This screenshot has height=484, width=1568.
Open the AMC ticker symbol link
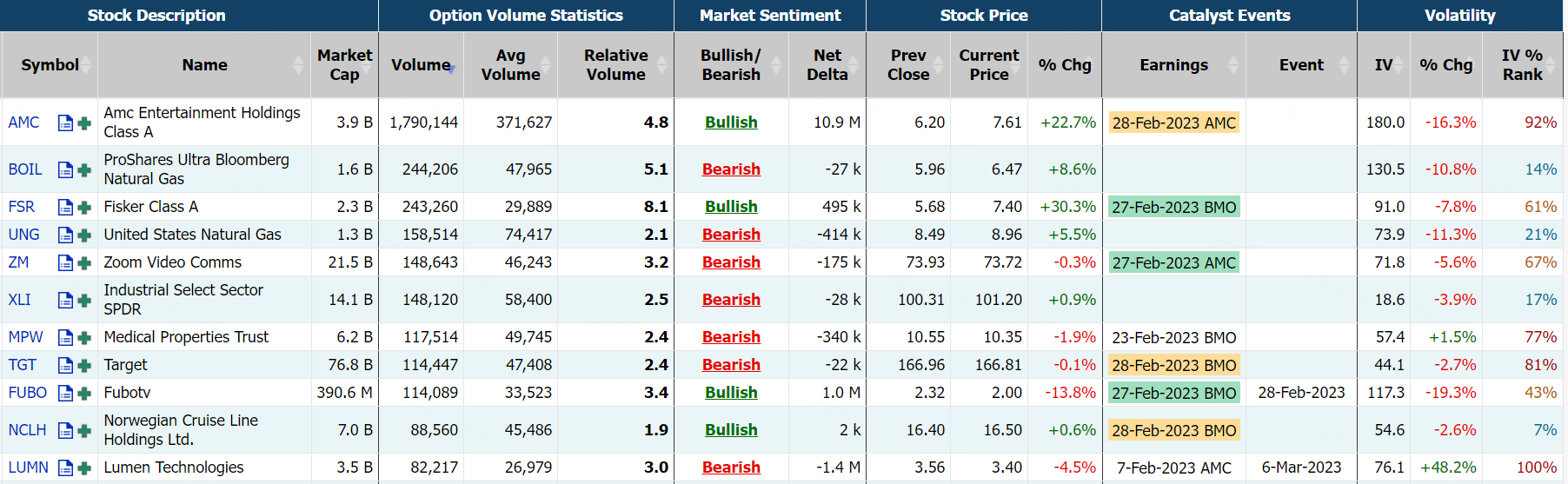pyautogui.click(x=23, y=123)
